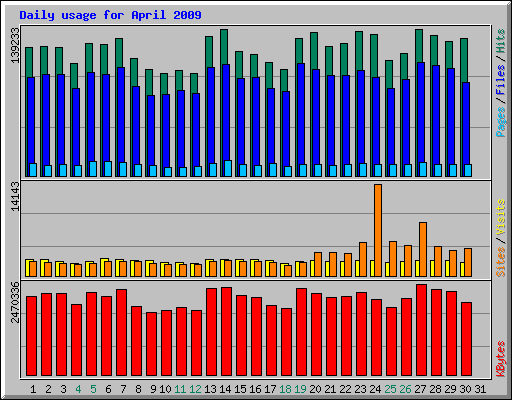
Task: Click day label '7' on x-axis
Action: pos(123,389)
